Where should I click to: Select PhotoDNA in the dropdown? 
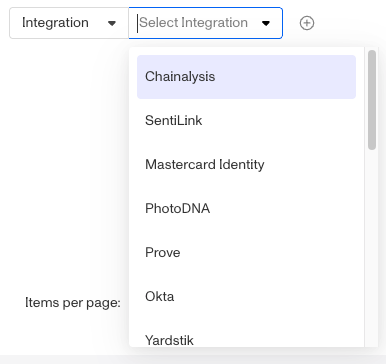pos(246,209)
